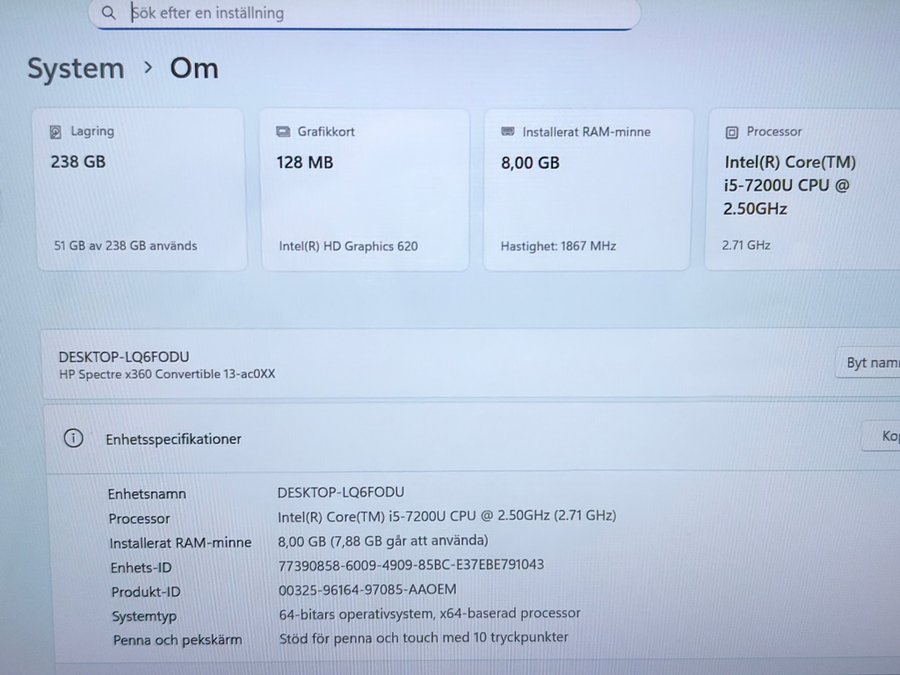
Task: Click the Processor chip icon
Action: click(x=732, y=132)
